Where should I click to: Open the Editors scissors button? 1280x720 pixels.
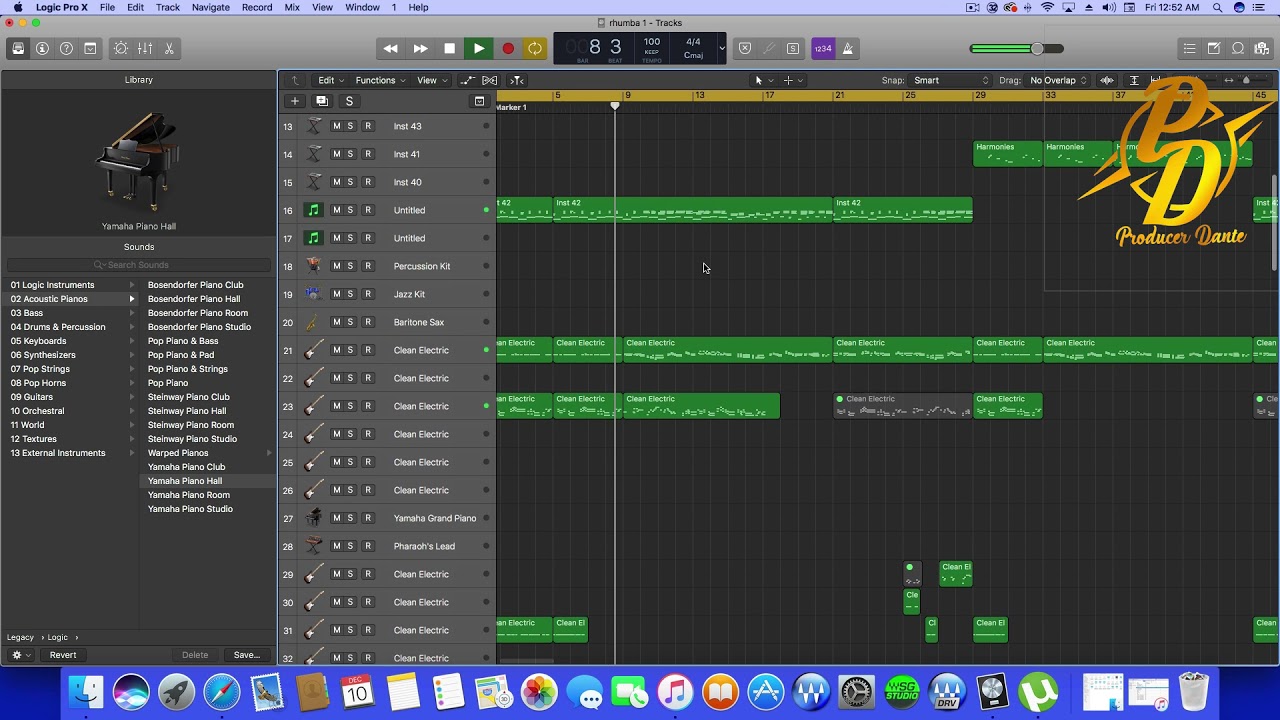click(169, 48)
